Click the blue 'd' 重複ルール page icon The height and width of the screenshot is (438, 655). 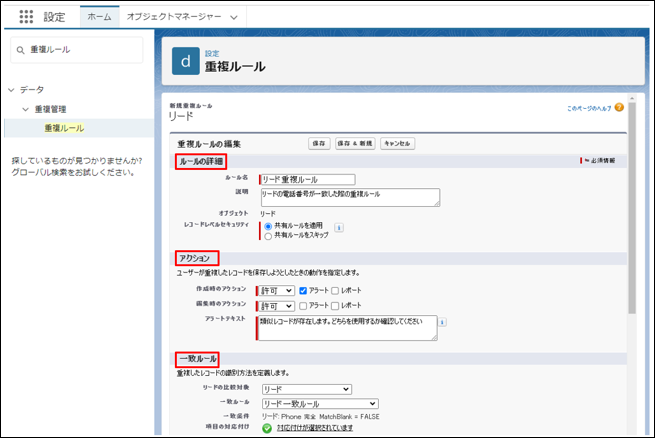[x=185, y=61]
